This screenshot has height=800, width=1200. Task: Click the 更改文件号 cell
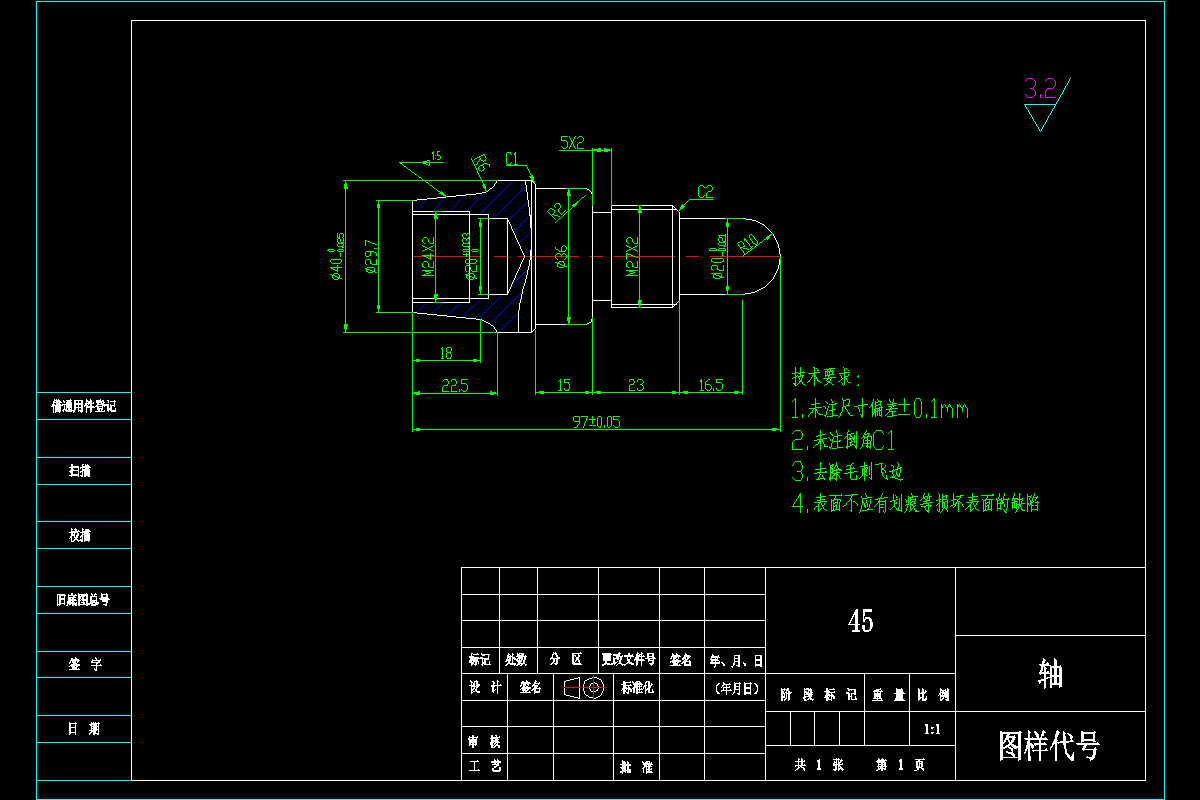628,660
